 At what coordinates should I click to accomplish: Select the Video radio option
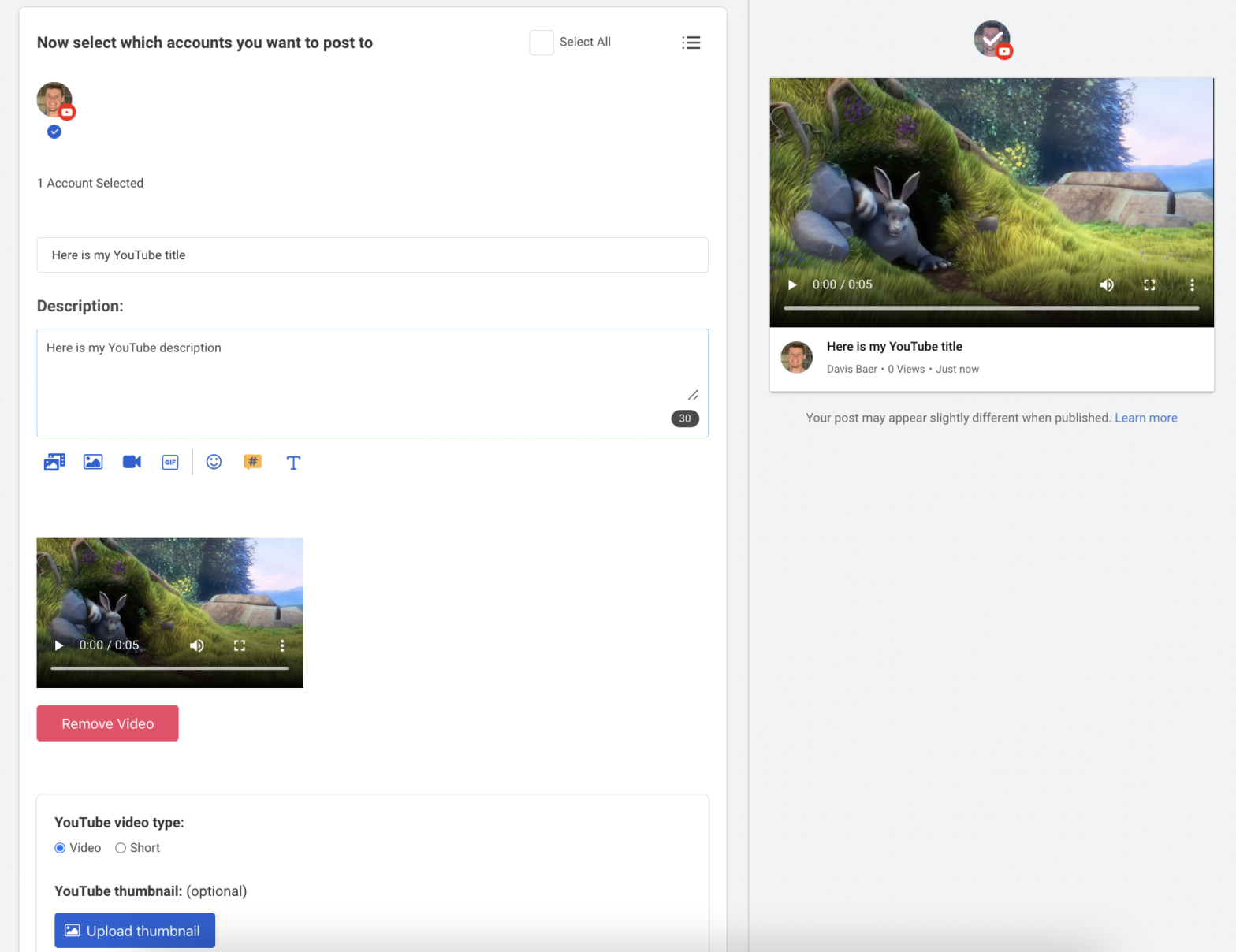(60, 848)
